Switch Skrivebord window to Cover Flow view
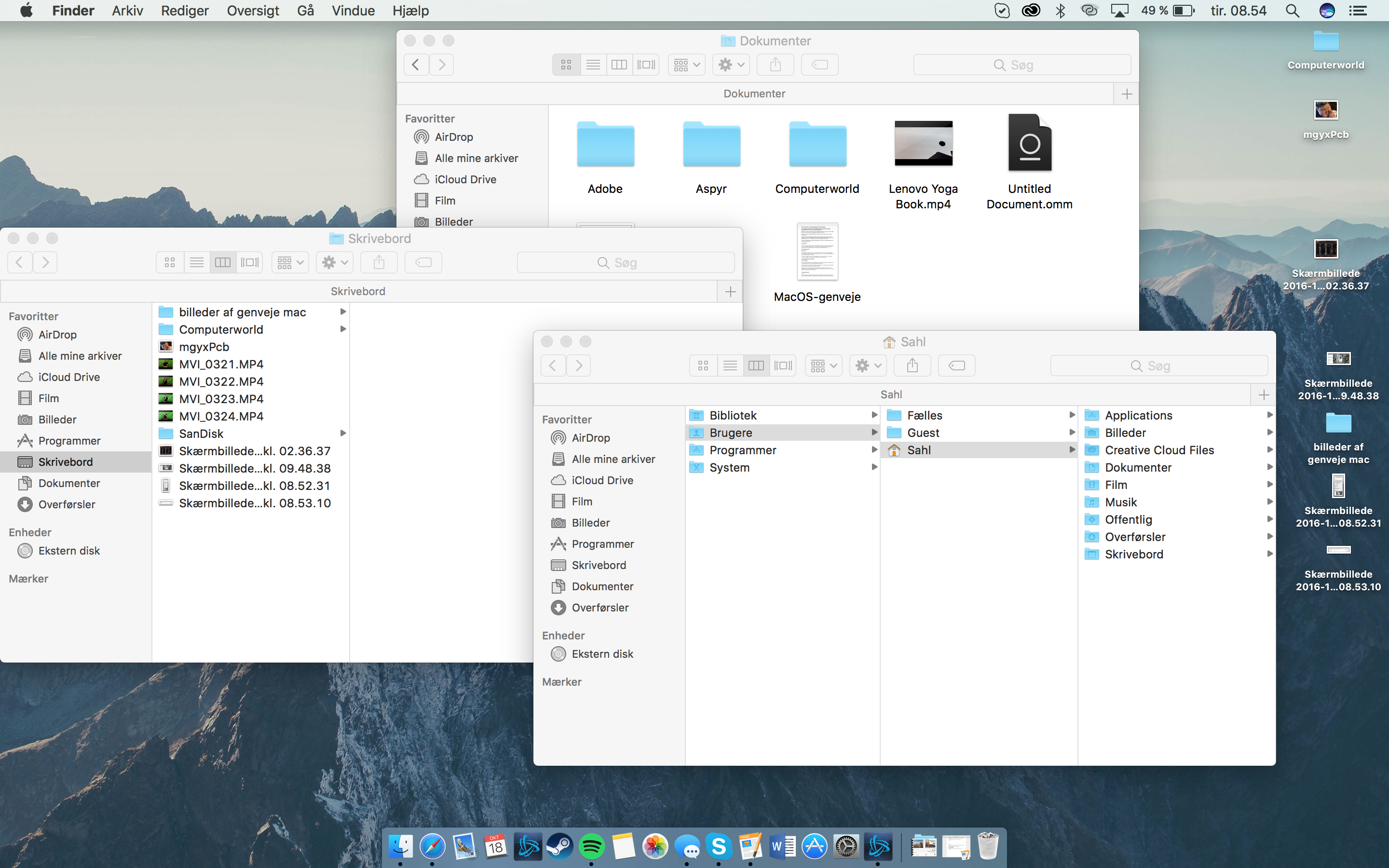This screenshot has height=868, width=1389. point(250,262)
